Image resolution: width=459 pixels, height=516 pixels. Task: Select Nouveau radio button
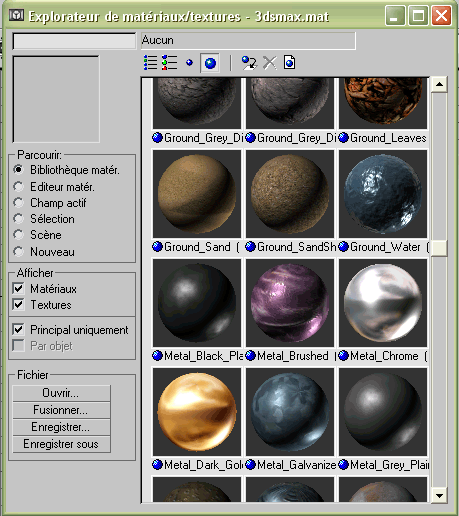click(18, 251)
